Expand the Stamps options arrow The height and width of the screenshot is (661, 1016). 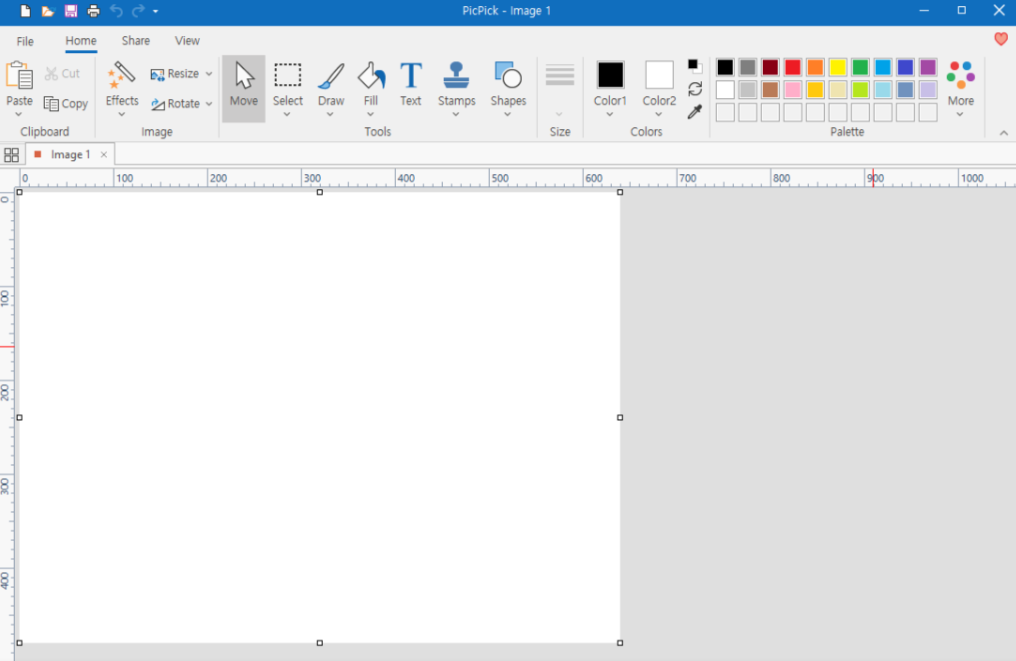click(x=456, y=115)
